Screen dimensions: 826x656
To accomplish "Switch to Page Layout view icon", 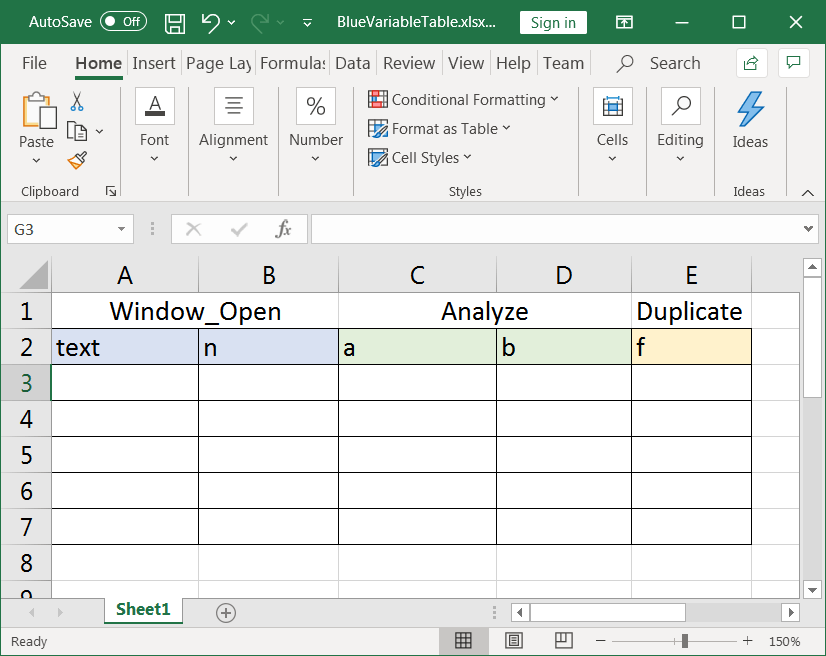I will coord(514,641).
